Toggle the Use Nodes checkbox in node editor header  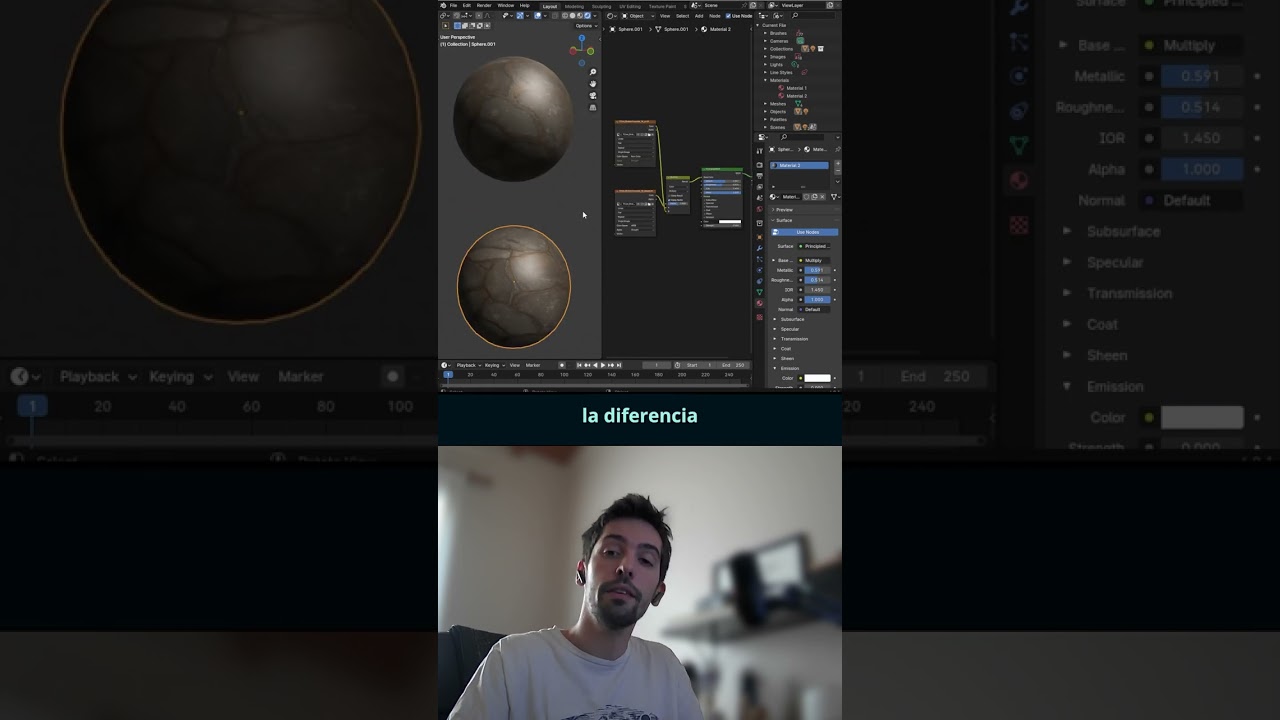pyautogui.click(x=728, y=16)
